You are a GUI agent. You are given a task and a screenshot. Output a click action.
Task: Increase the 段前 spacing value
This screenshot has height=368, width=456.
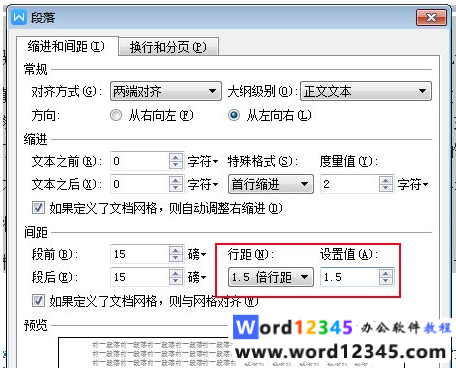pos(176,250)
